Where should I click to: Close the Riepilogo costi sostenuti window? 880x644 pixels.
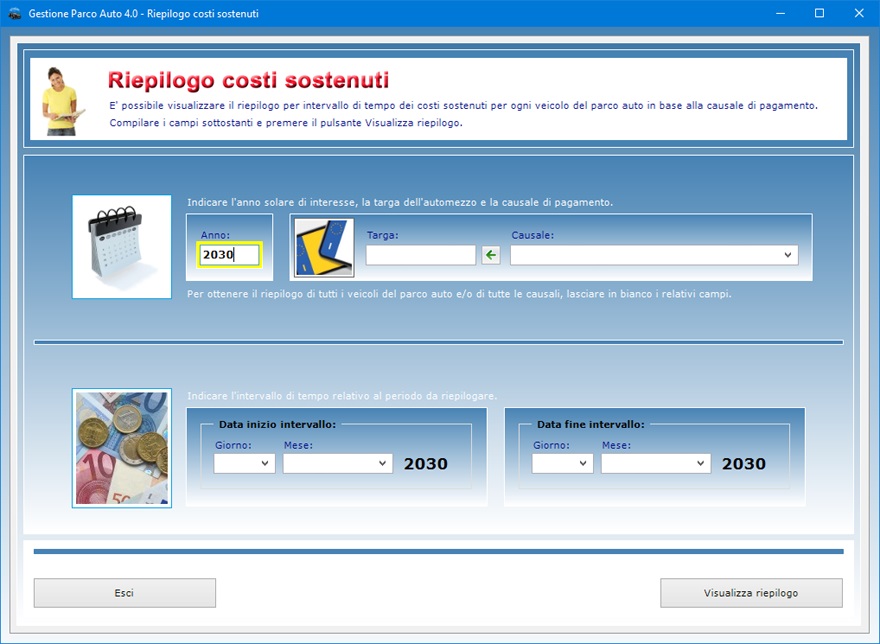click(859, 13)
